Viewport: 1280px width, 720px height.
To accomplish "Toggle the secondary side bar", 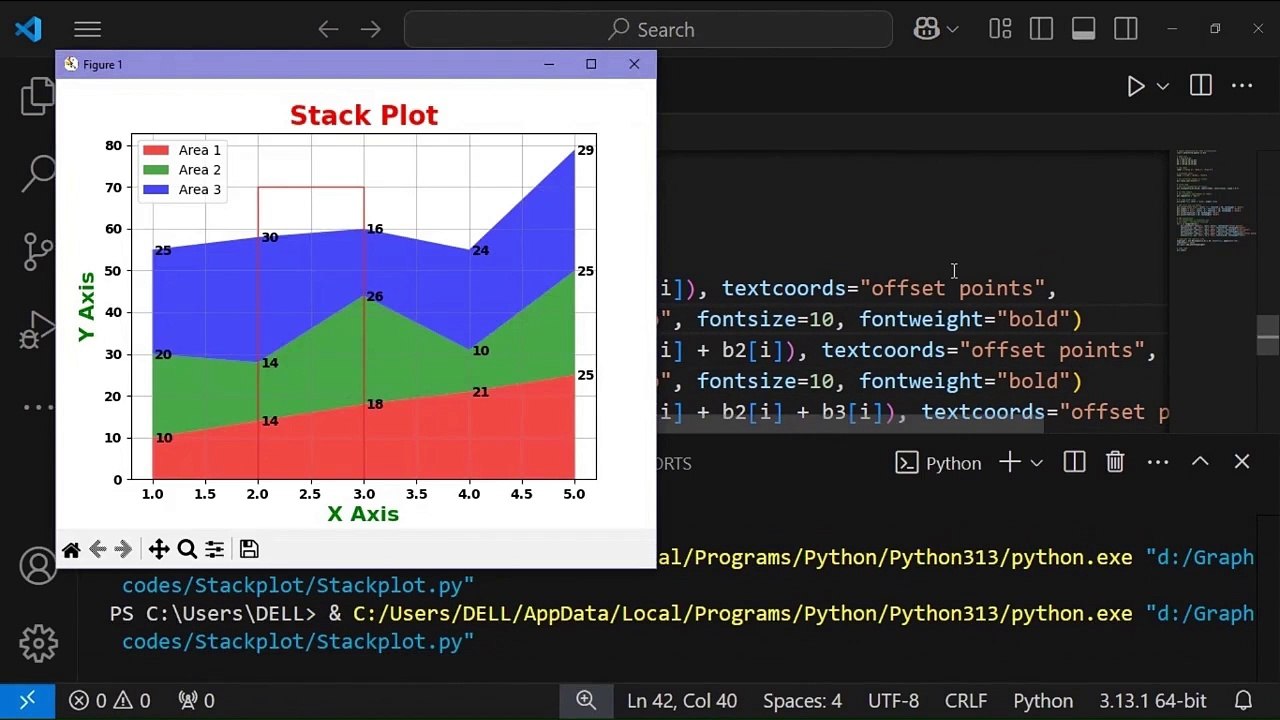I will [1125, 30].
